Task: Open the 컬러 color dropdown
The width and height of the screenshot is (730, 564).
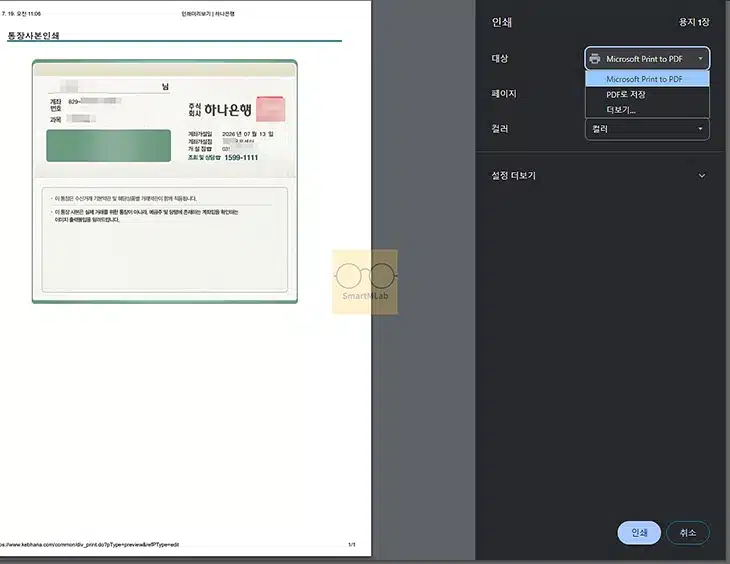Action: 647,129
